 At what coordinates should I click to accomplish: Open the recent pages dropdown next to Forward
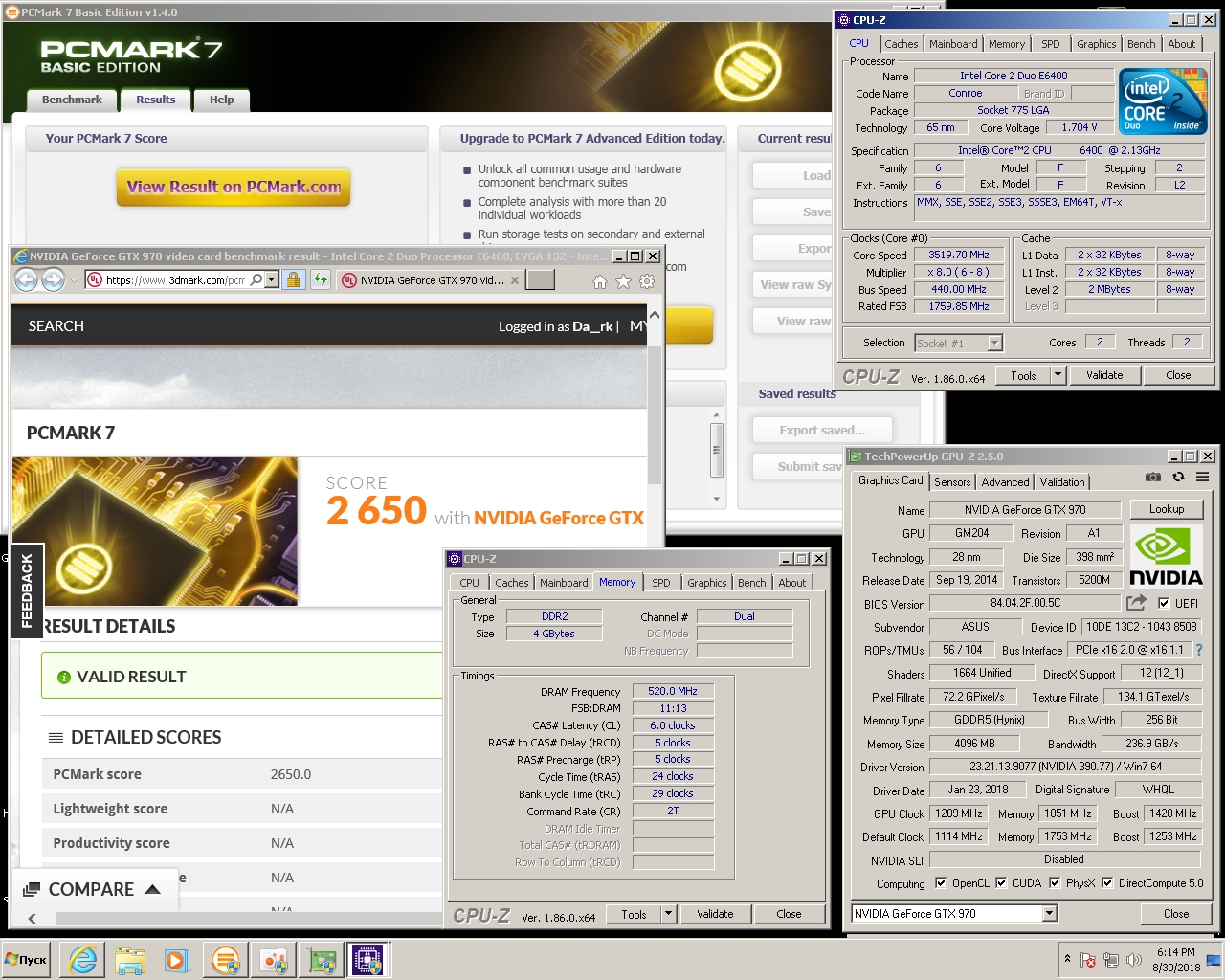[x=74, y=280]
